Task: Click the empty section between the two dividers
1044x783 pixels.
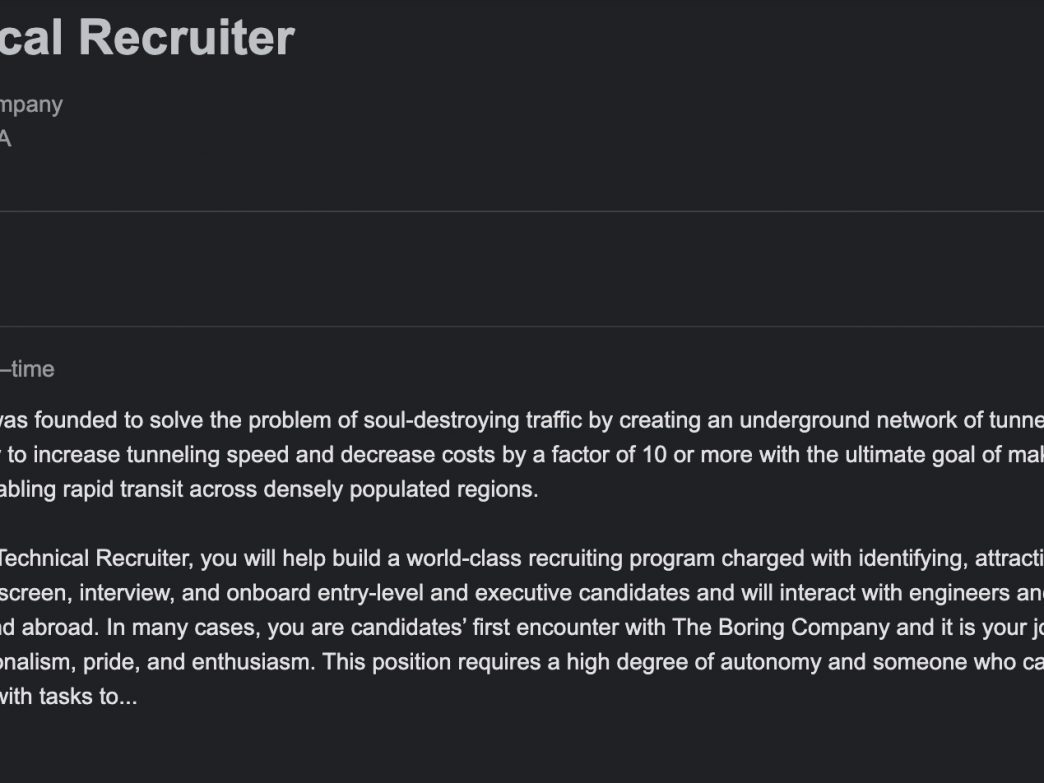Action: [522, 269]
